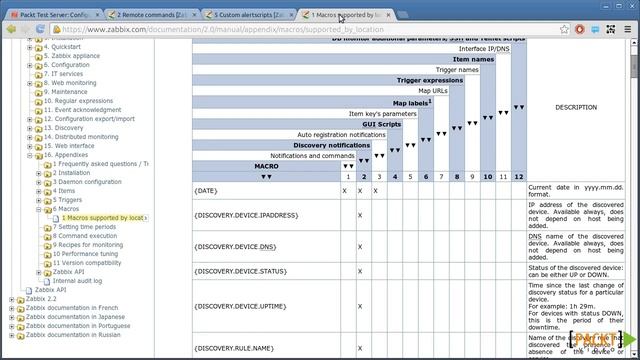Image resolution: width=640 pixels, height=360 pixels.
Task: Click the bookmark star icon in address bar
Action: coord(564,29)
